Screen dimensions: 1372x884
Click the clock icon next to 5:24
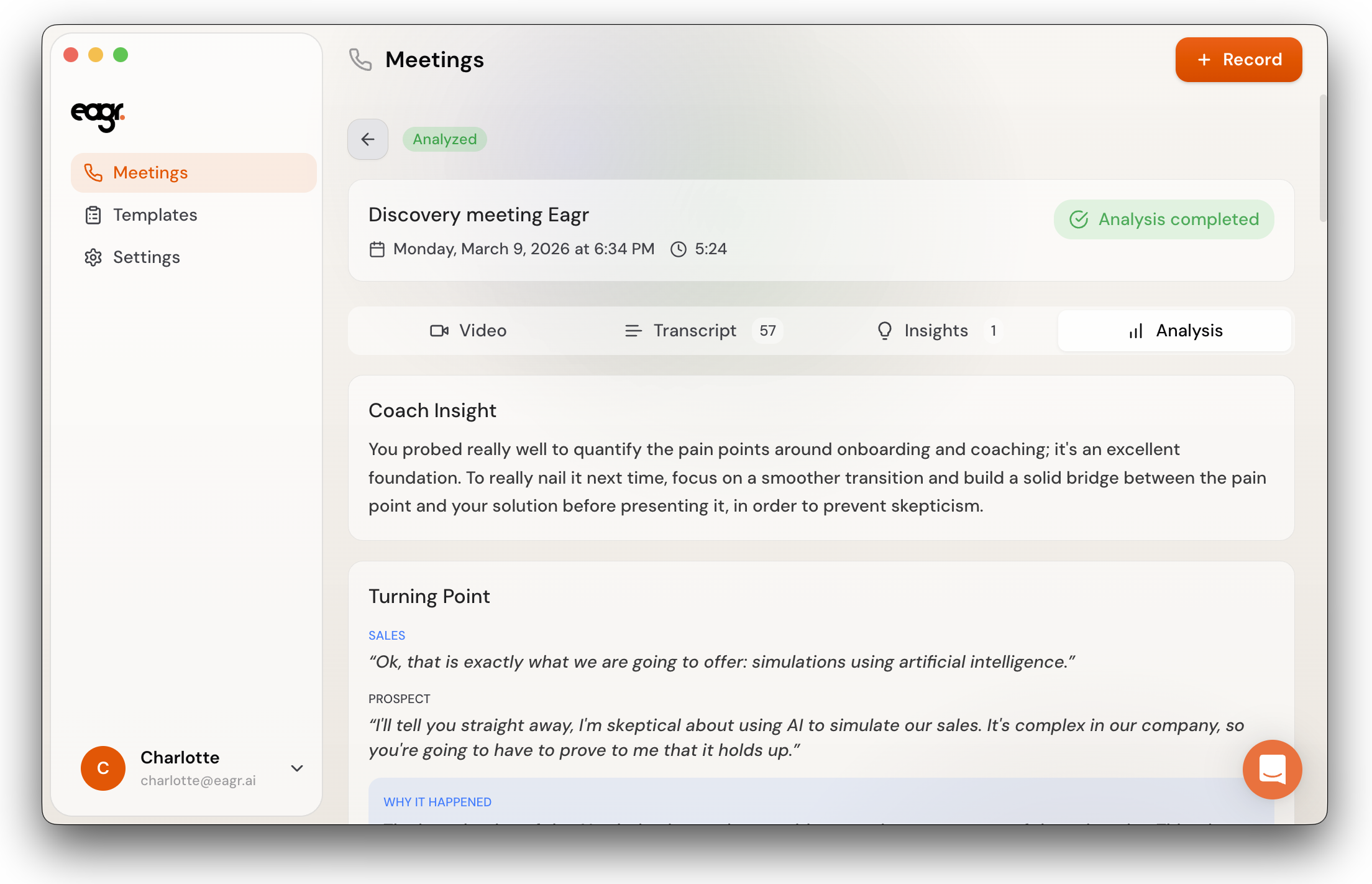[x=679, y=249]
